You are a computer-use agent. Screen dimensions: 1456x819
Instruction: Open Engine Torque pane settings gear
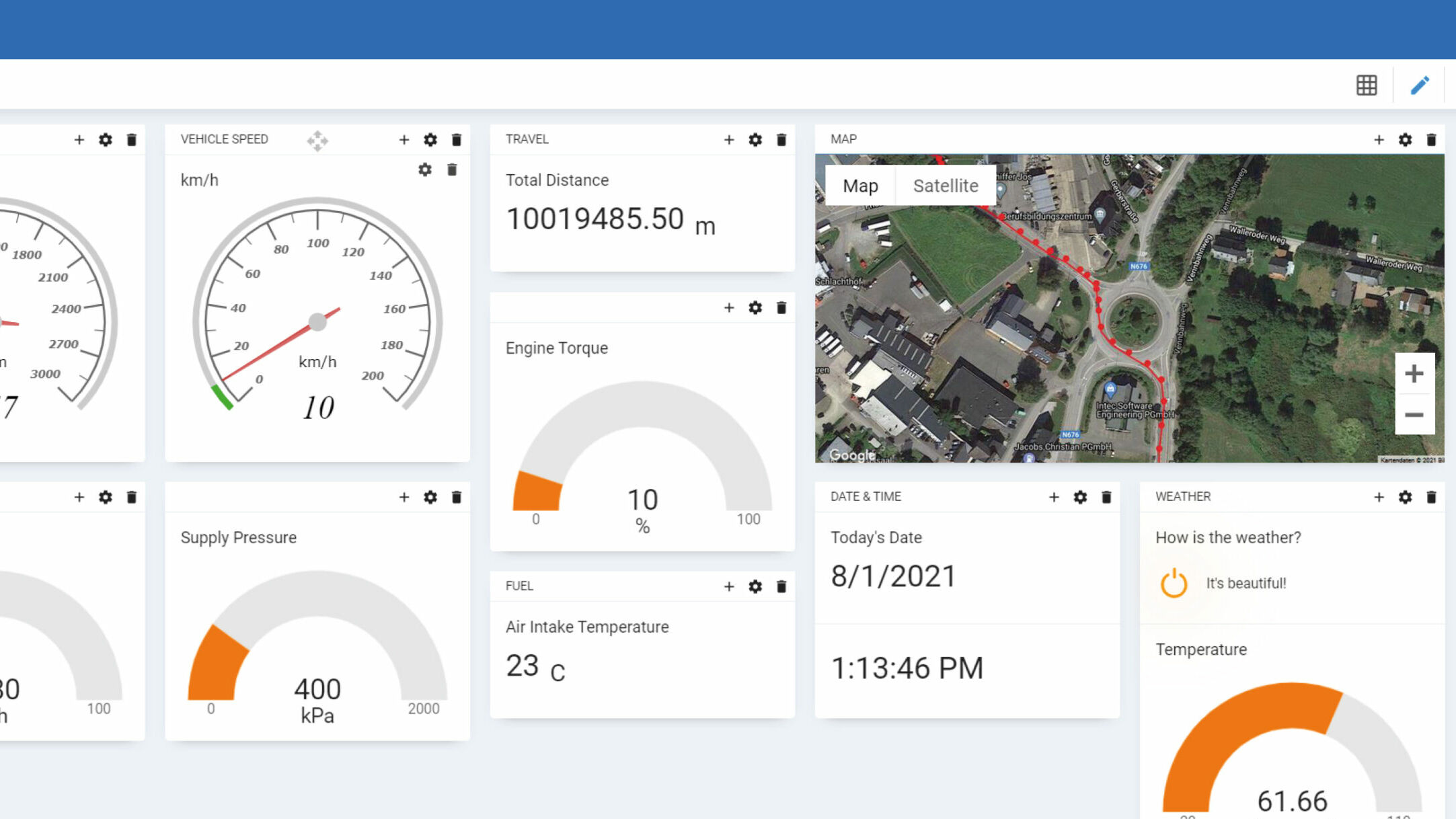755,308
